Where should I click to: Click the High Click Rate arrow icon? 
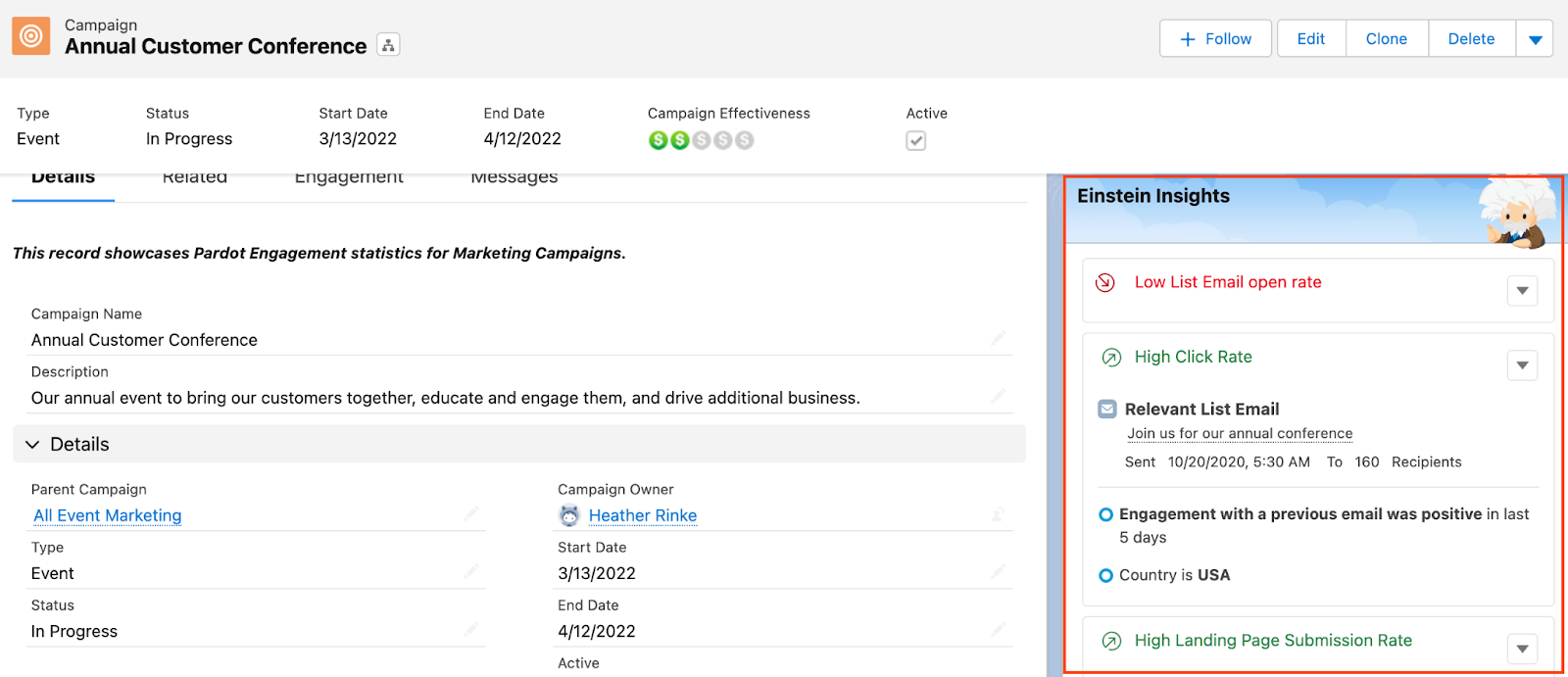pos(1111,358)
